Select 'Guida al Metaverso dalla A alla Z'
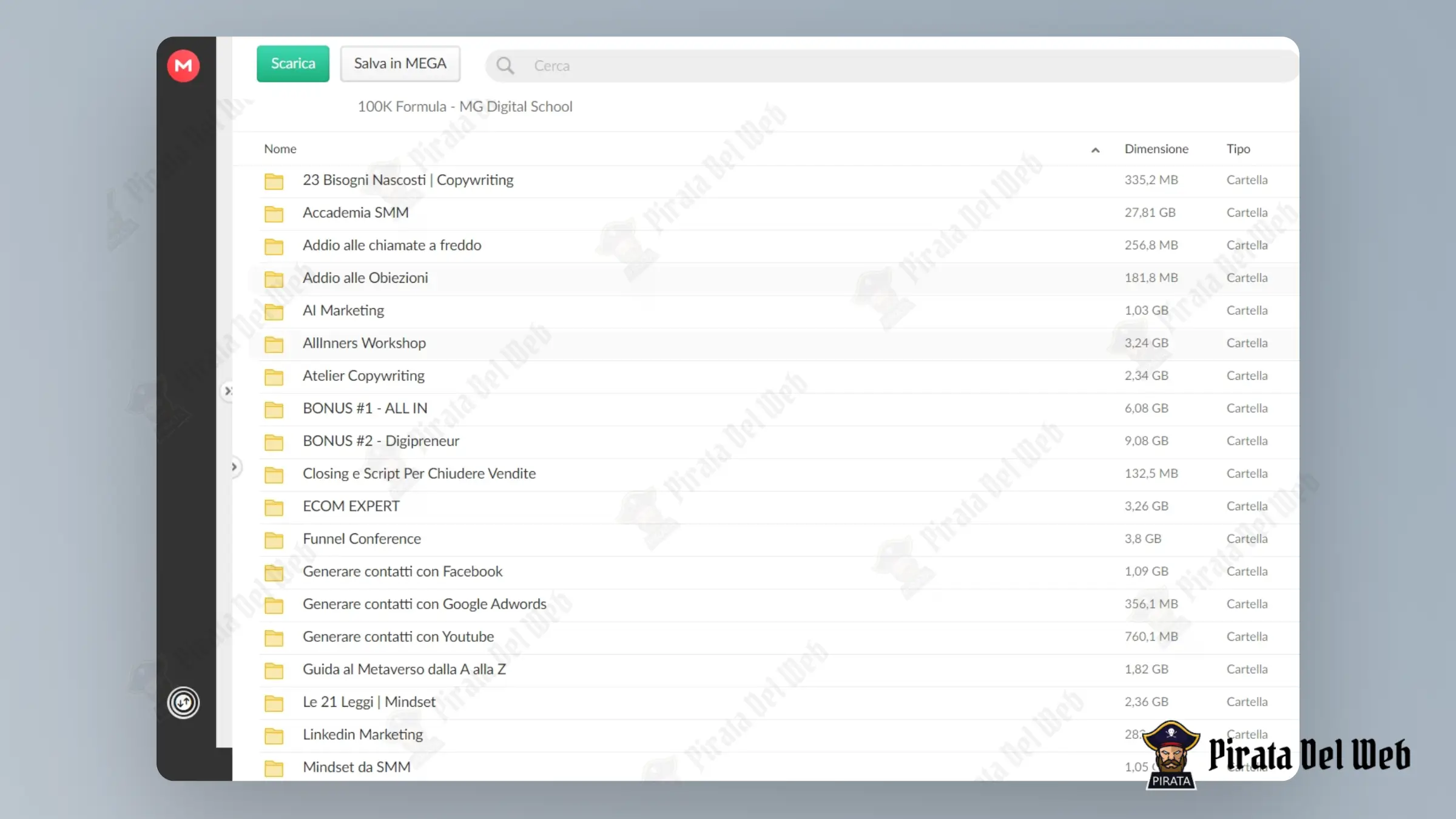This screenshot has width=1456, height=819. (404, 669)
